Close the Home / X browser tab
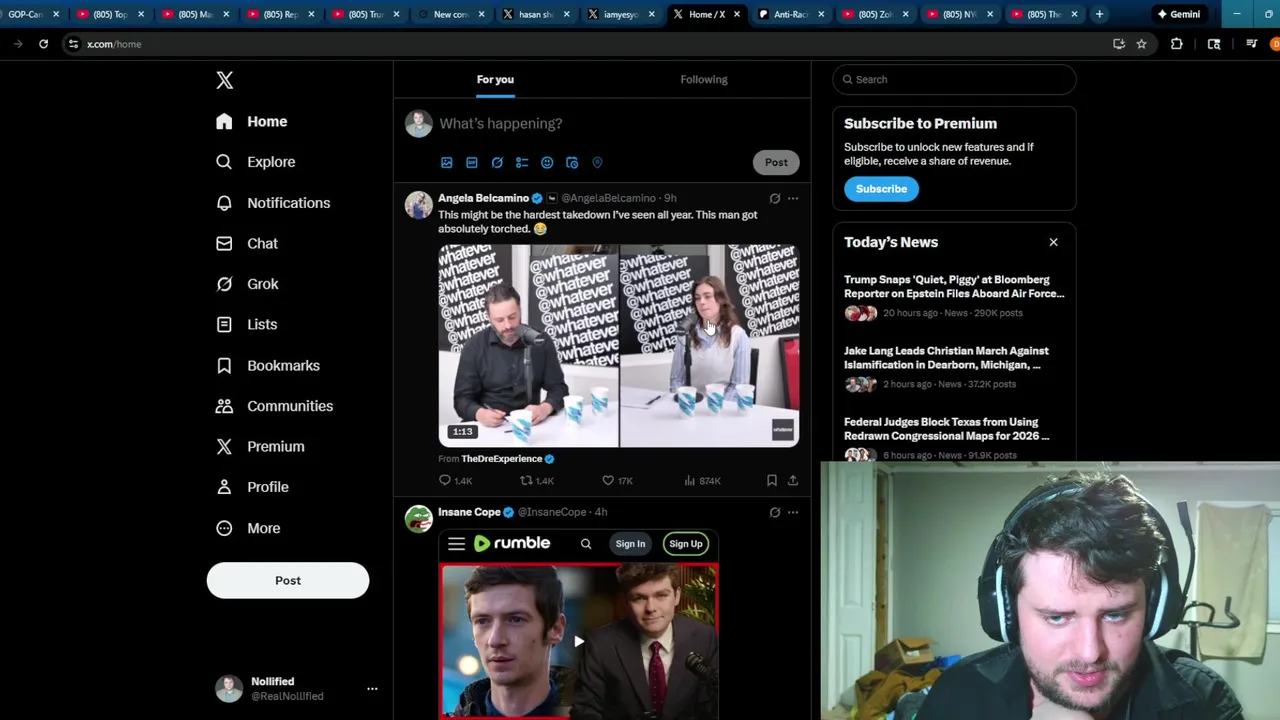This screenshot has width=1280, height=720. (x=737, y=14)
